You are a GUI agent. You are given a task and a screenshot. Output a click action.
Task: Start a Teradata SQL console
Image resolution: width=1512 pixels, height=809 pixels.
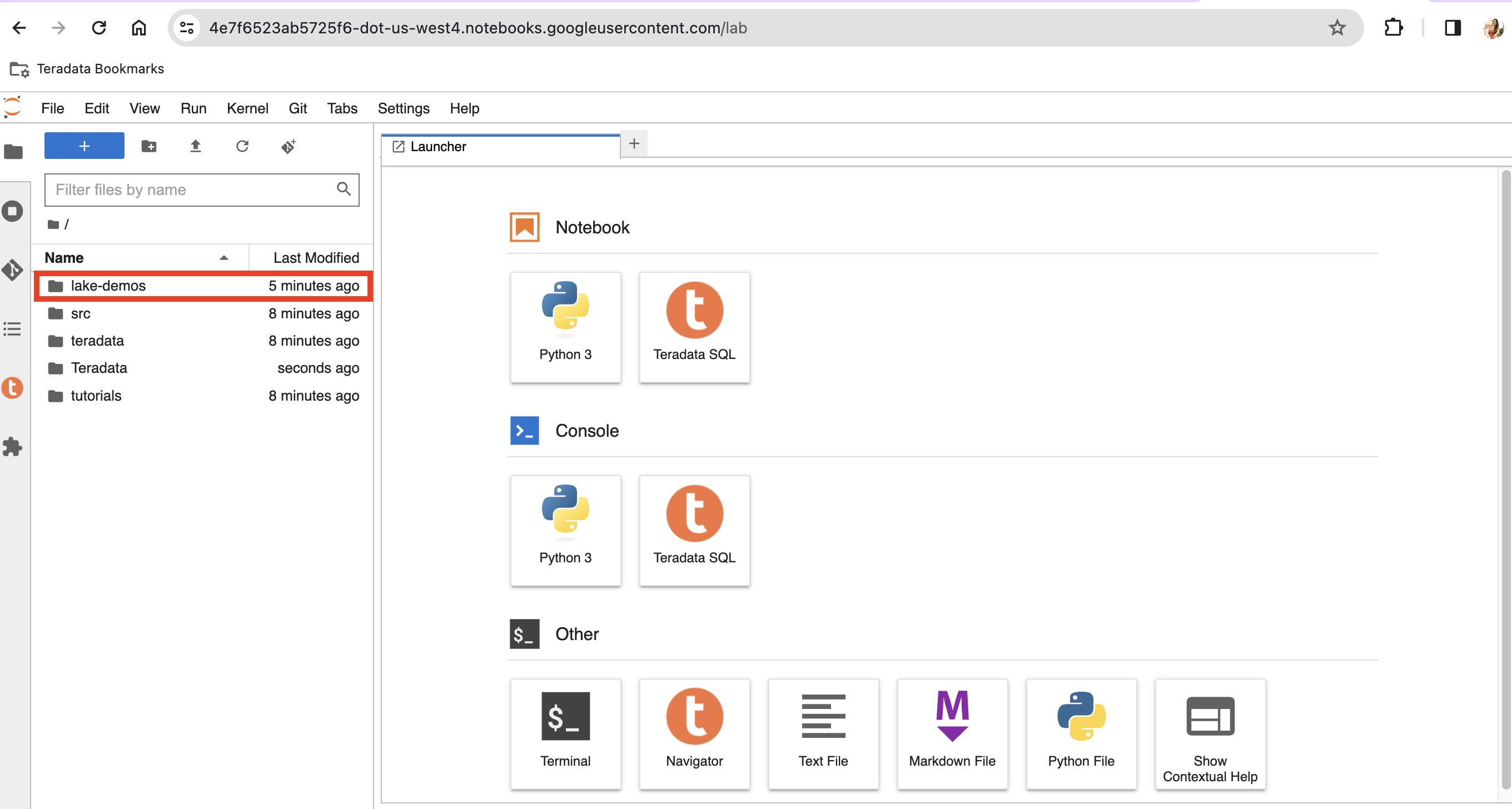pyautogui.click(x=694, y=531)
